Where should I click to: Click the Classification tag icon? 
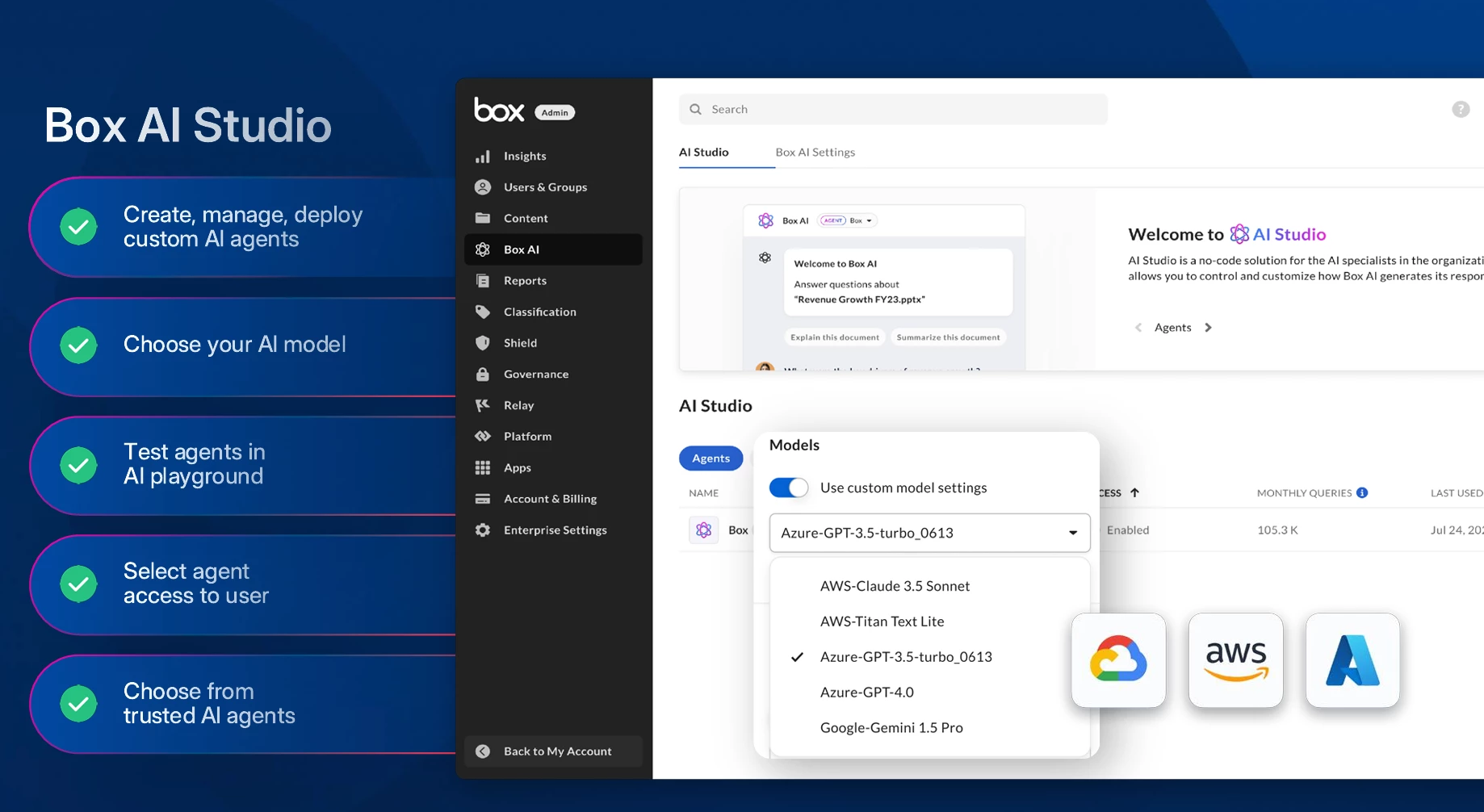coord(483,312)
